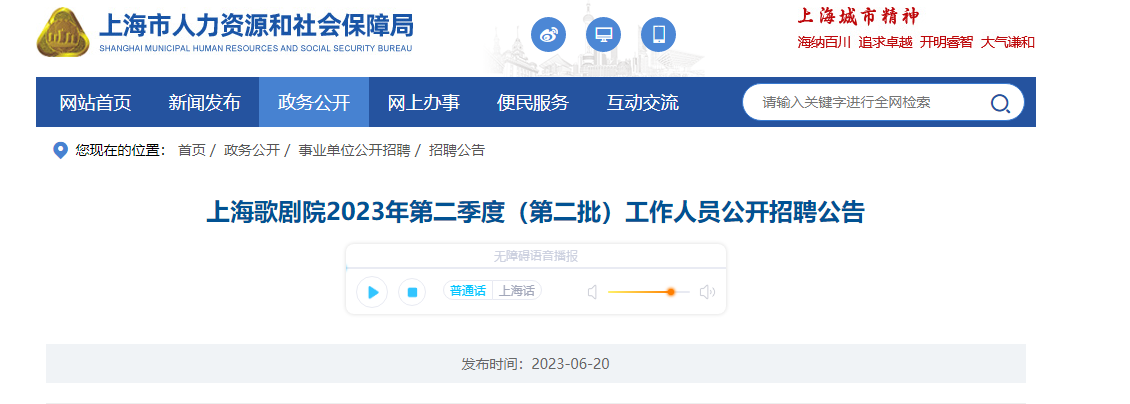Open 便民服务 in the navigation bar

coord(533,102)
